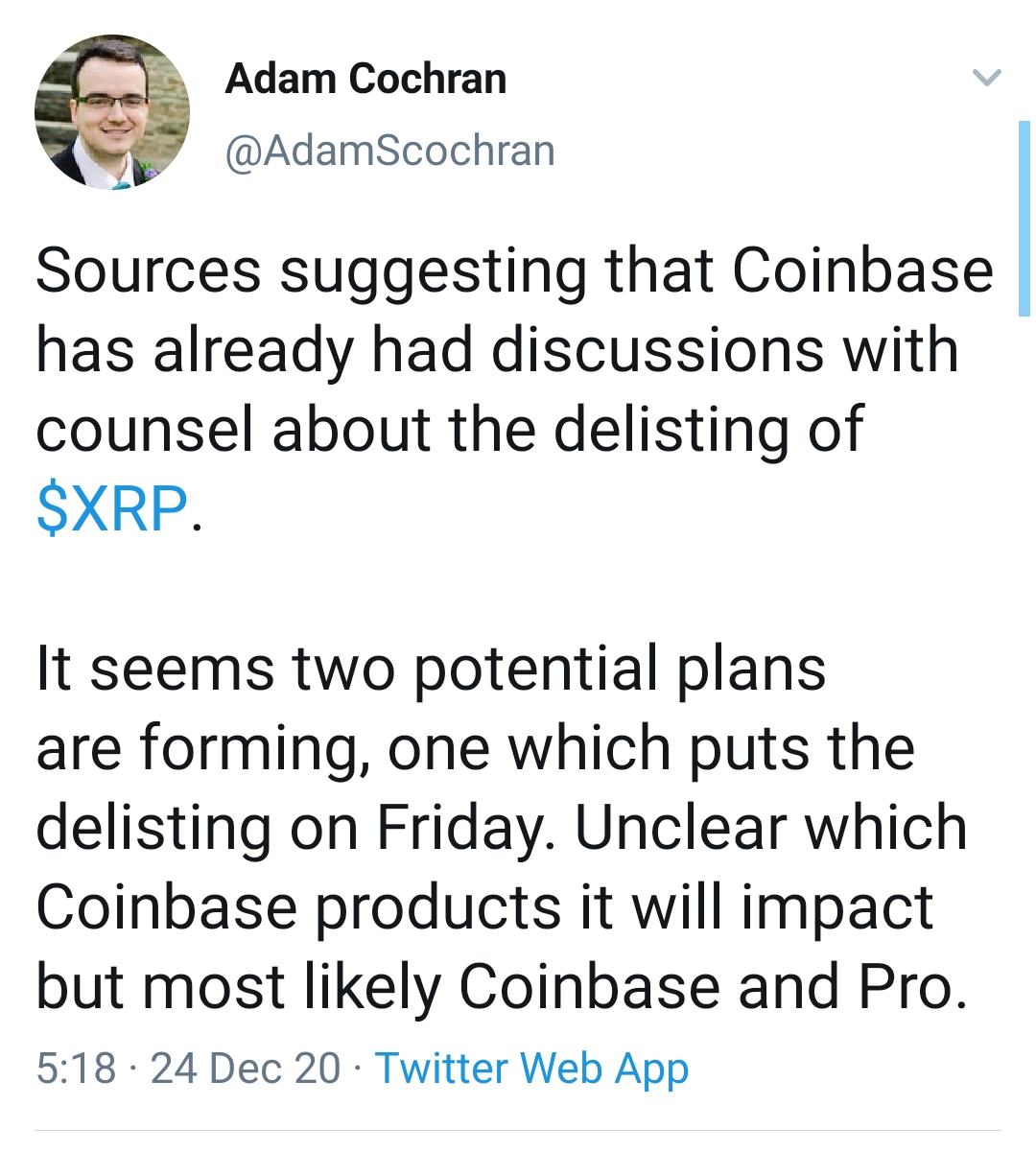This screenshot has width=1036, height=1152.
Task: Open the Twitter Web App source link
Action: (531, 1068)
